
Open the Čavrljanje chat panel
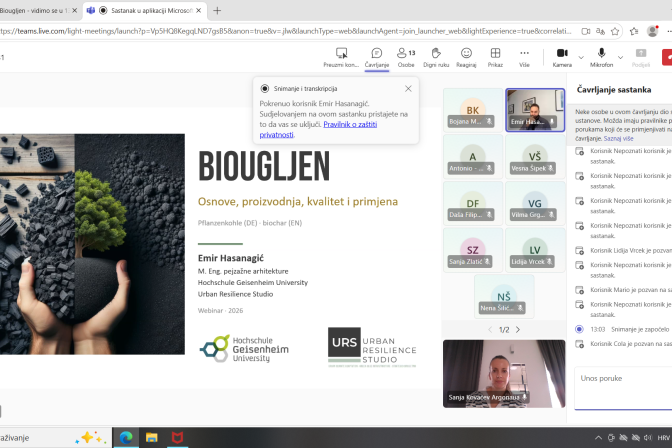(x=377, y=57)
